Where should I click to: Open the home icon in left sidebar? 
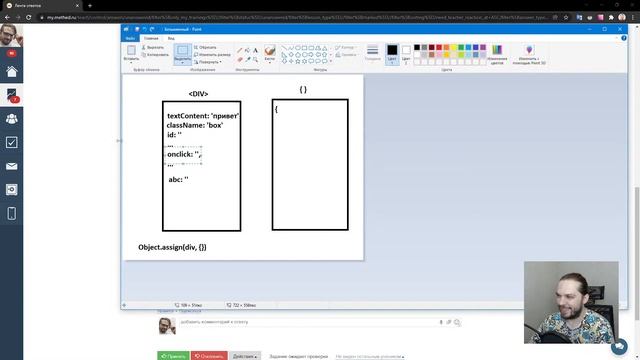pos(11,72)
